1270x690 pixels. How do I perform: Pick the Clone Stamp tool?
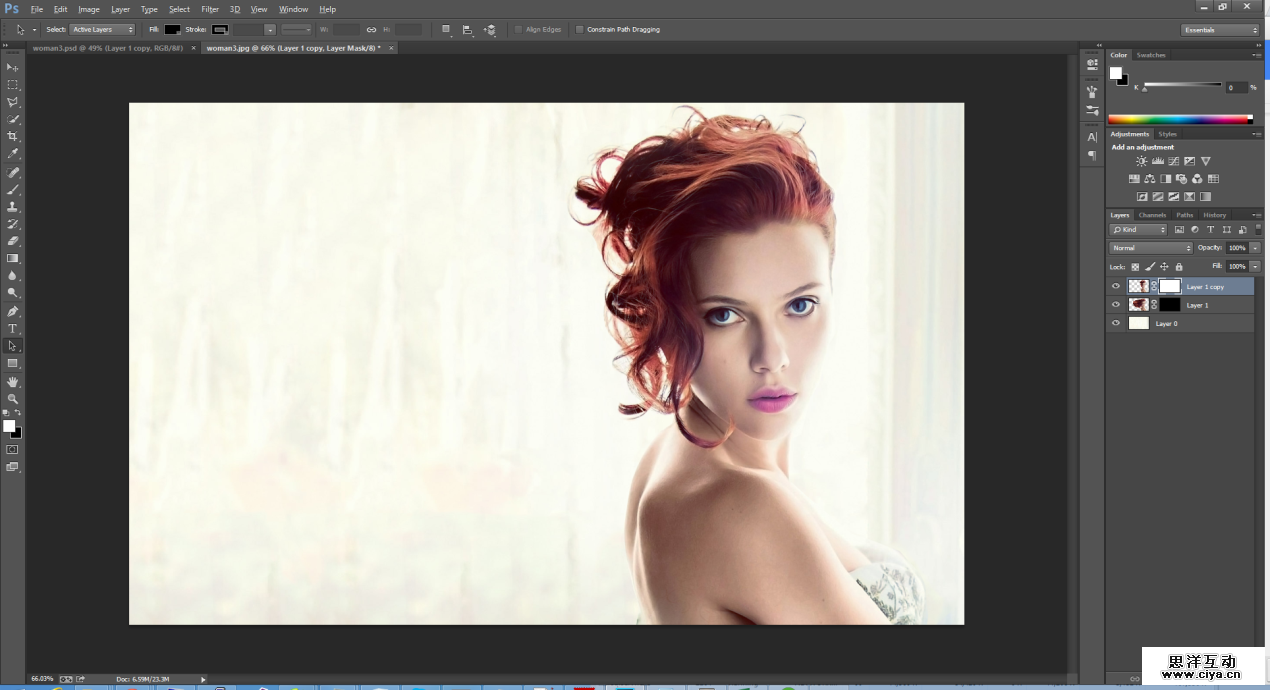[x=13, y=206]
